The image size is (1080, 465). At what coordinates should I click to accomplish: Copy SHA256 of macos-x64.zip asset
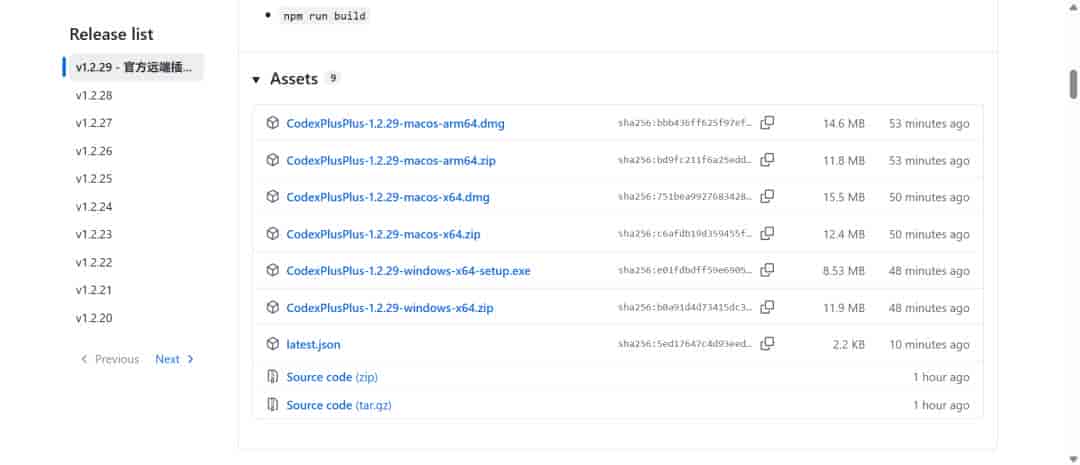click(x=767, y=234)
